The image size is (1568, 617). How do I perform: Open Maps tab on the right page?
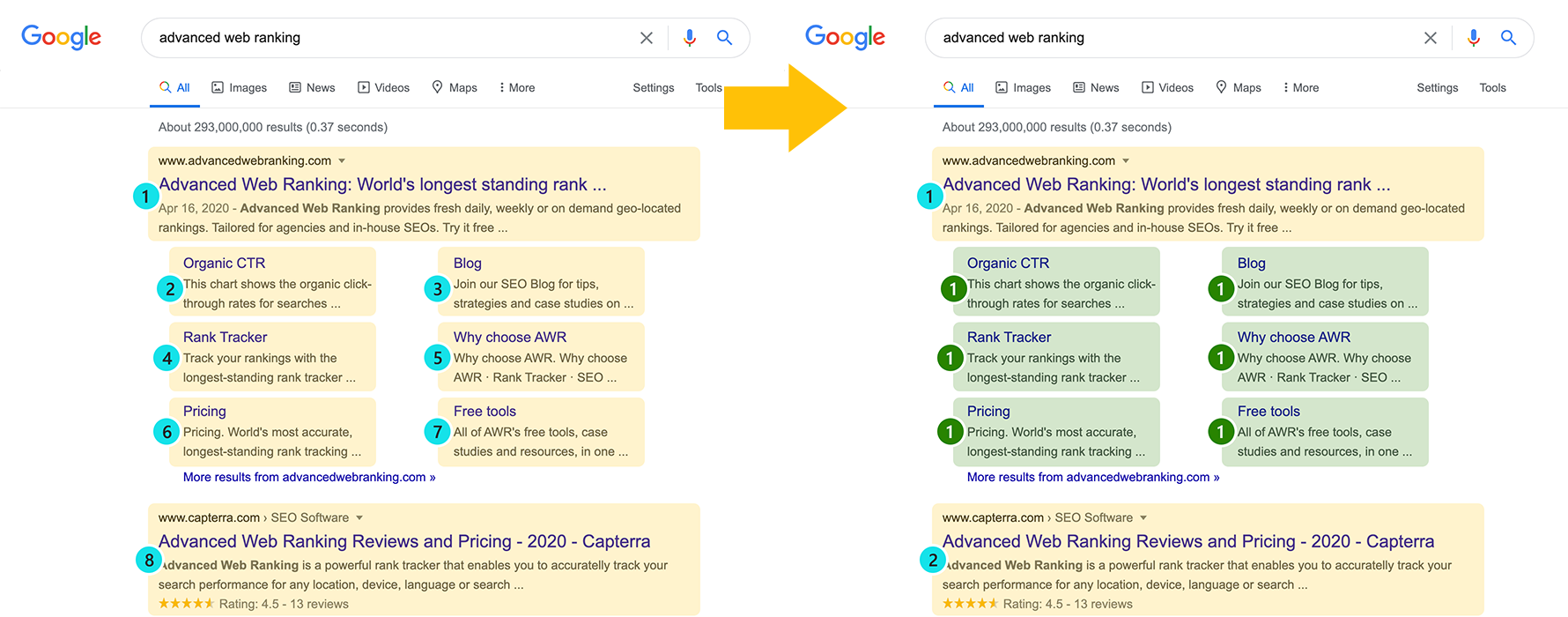(x=1239, y=87)
